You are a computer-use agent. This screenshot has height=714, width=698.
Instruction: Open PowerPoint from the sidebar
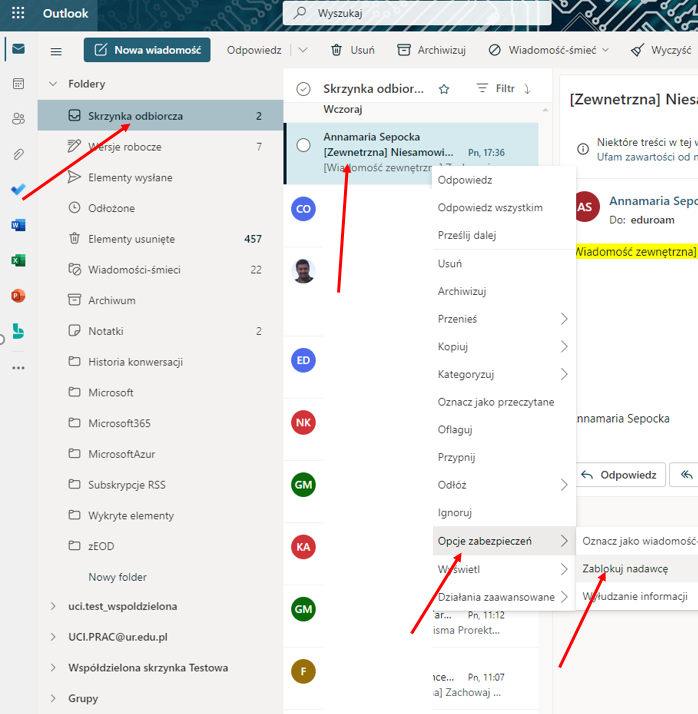coord(18,296)
